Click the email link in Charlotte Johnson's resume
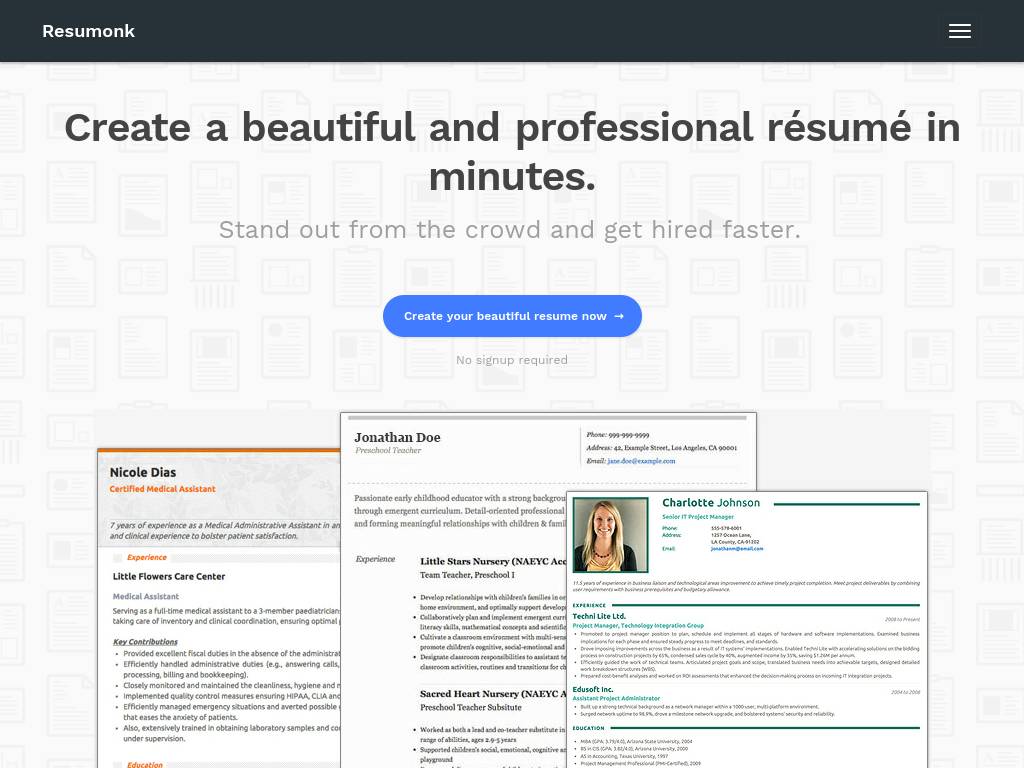The image size is (1024, 768). [x=737, y=549]
